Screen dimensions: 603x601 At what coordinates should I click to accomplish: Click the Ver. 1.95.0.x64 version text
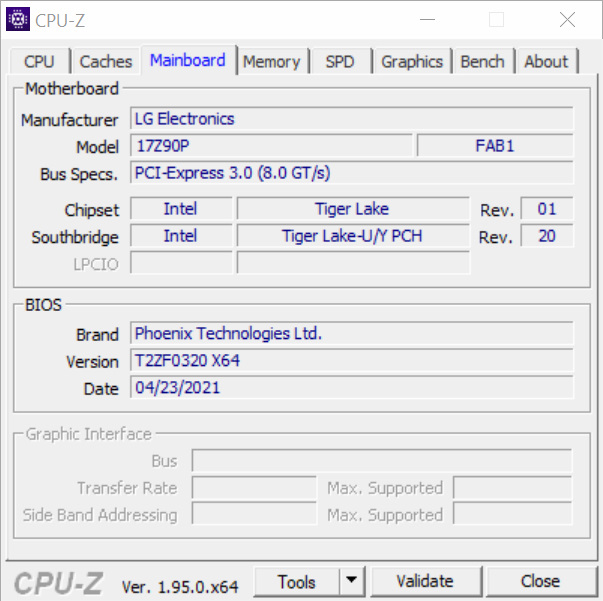(180, 587)
